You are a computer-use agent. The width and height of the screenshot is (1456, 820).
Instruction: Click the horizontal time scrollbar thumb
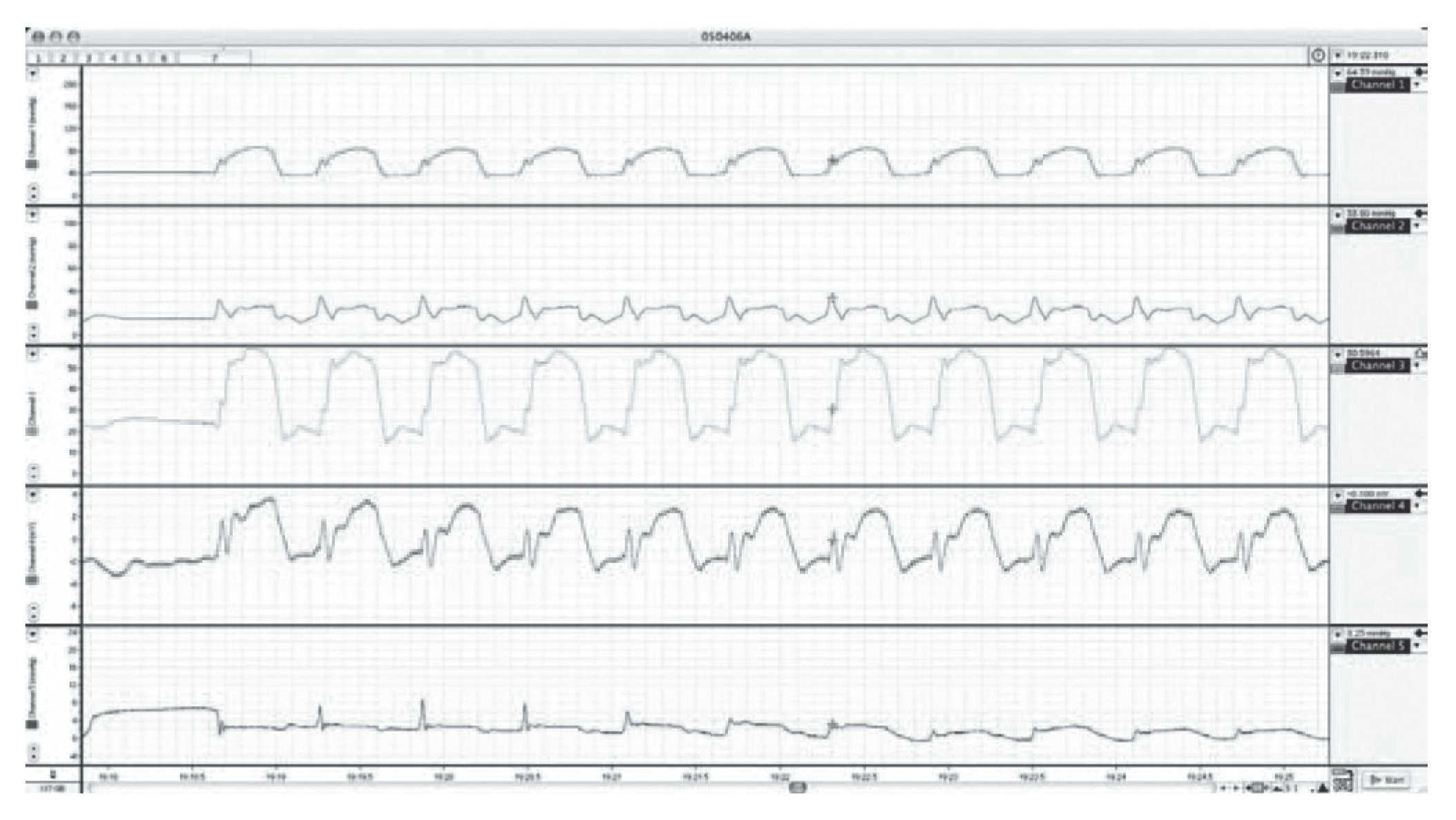pyautogui.click(x=797, y=788)
